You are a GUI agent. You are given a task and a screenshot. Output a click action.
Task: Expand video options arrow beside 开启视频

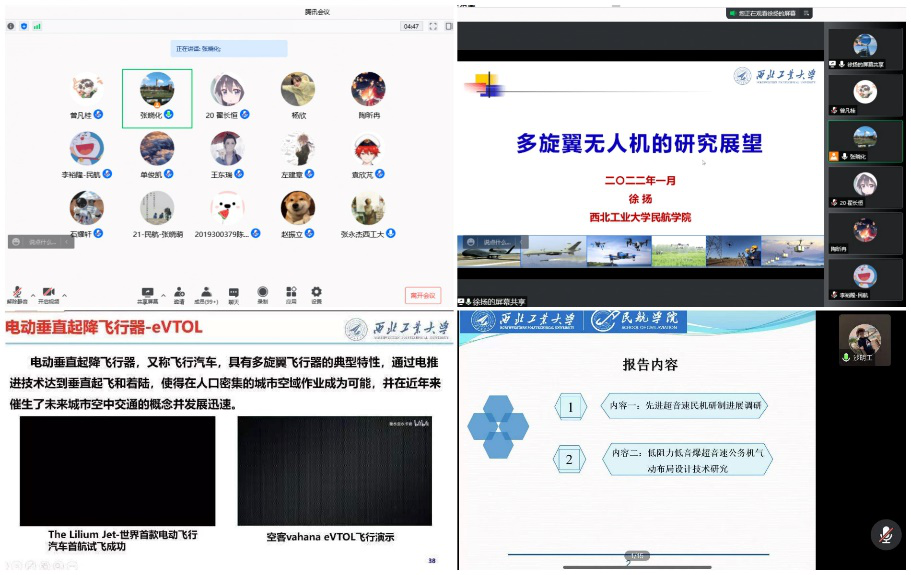pyautogui.click(x=64, y=296)
